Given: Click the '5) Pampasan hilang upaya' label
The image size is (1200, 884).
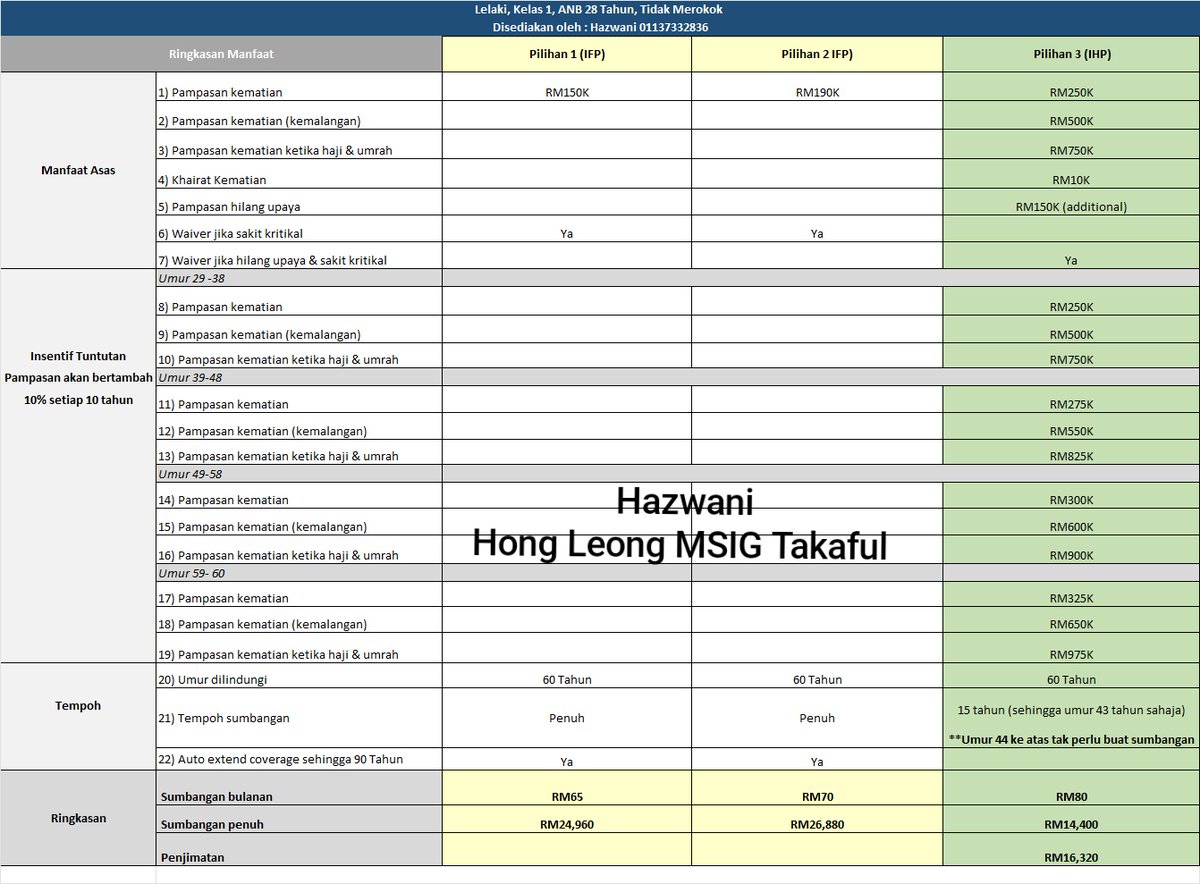Looking at the screenshot, I should 229,207.
